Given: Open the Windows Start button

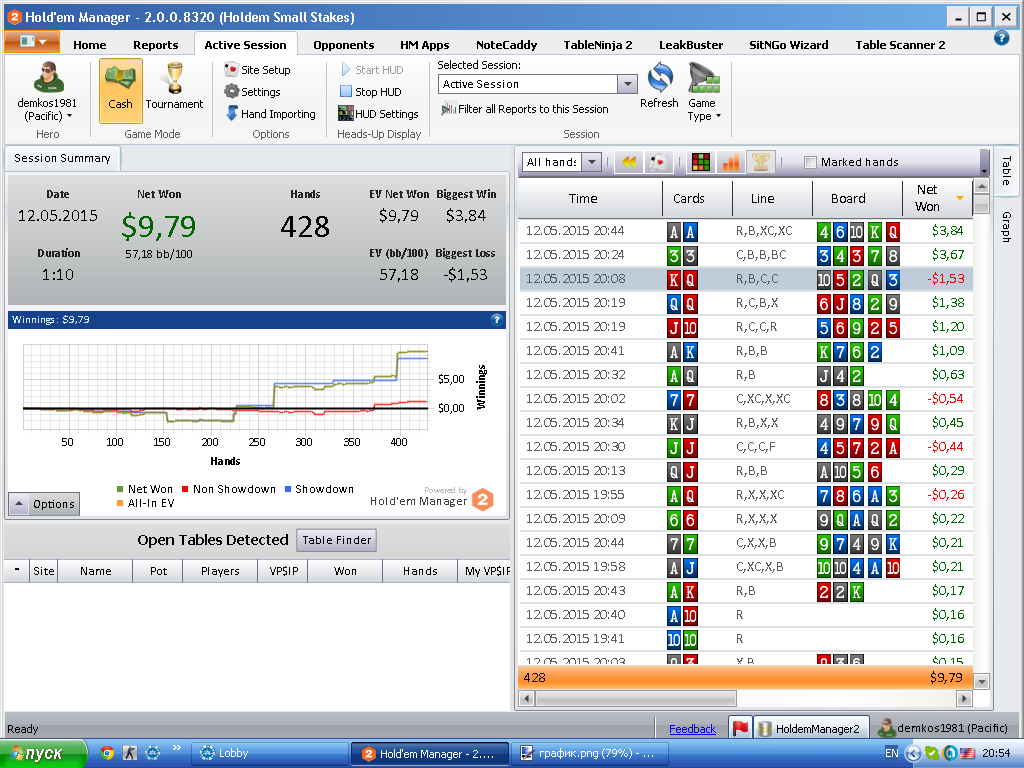Looking at the screenshot, I should tap(43, 754).
